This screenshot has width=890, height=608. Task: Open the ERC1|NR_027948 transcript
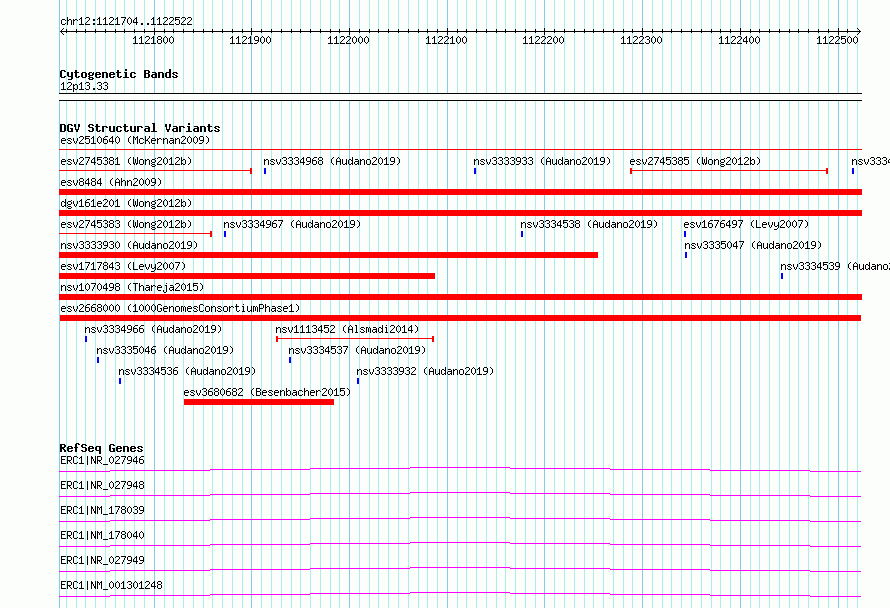[x=102, y=485]
